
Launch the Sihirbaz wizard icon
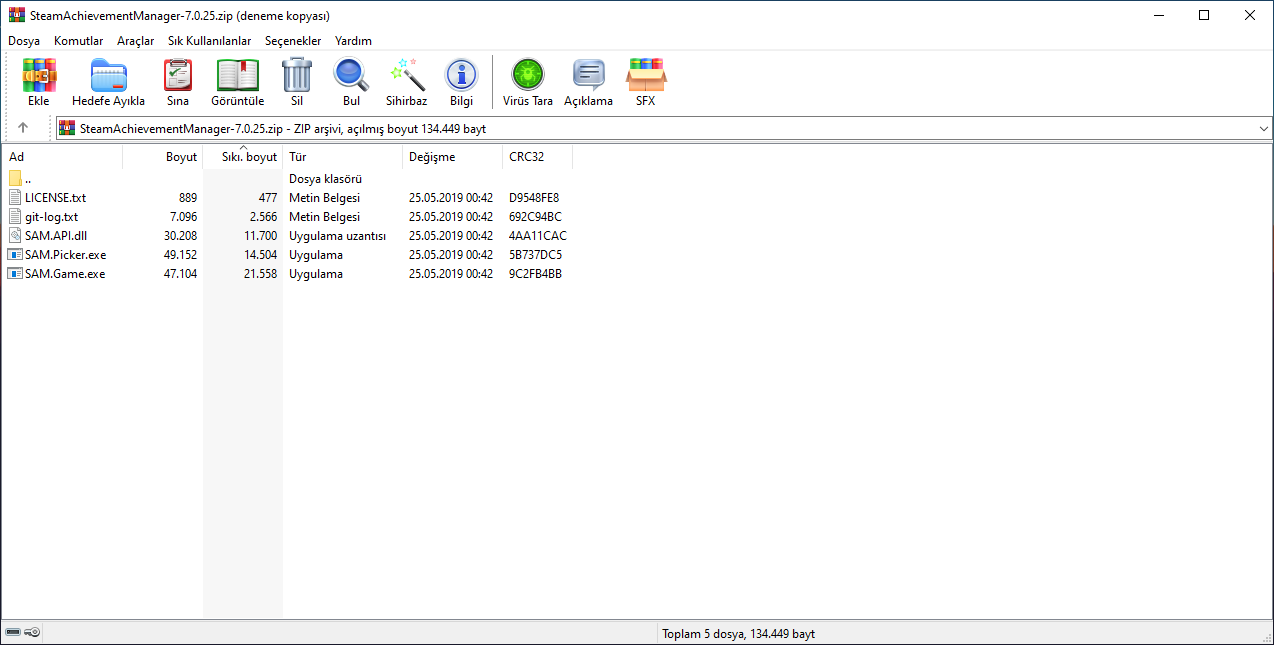[x=407, y=75]
